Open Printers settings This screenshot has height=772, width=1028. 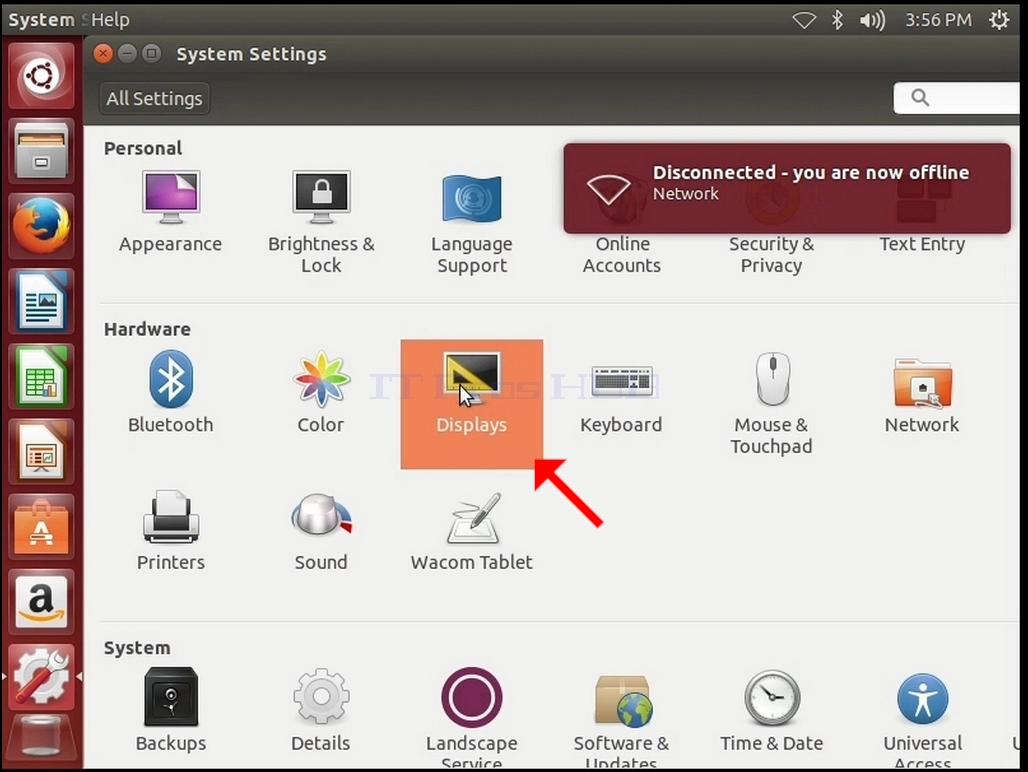click(170, 531)
